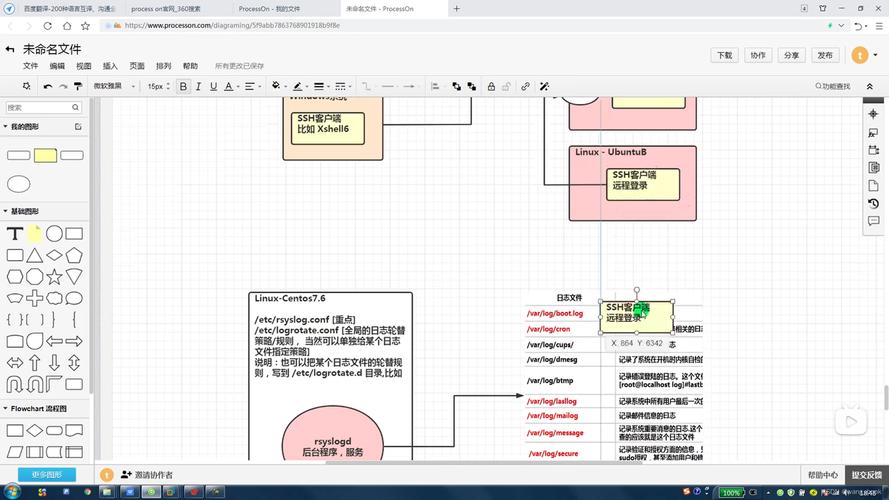Viewport: 889px width, 500px height.
Task: Open the navigation compass panel icon
Action: click(x=873, y=114)
